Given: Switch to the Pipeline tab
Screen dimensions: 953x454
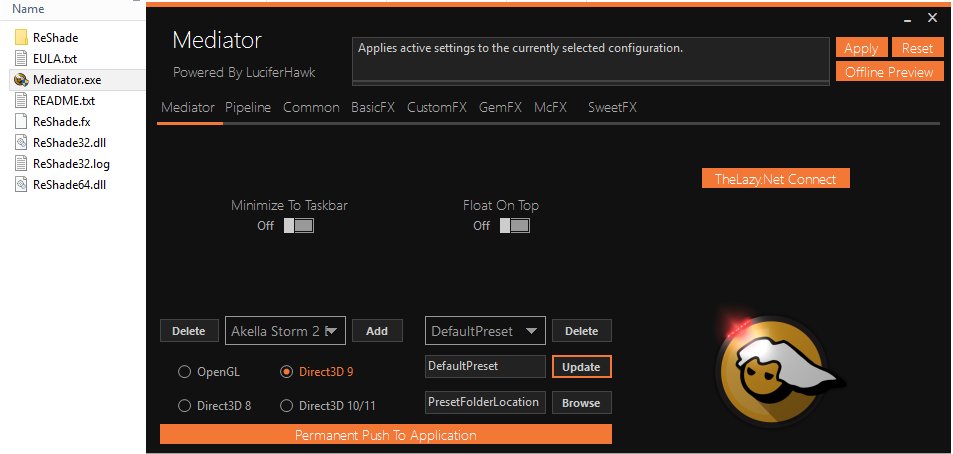Looking at the screenshot, I should 248,108.
